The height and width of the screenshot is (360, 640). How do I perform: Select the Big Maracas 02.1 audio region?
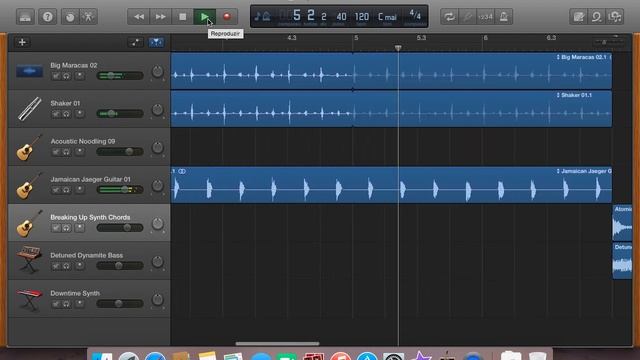pos(391,71)
